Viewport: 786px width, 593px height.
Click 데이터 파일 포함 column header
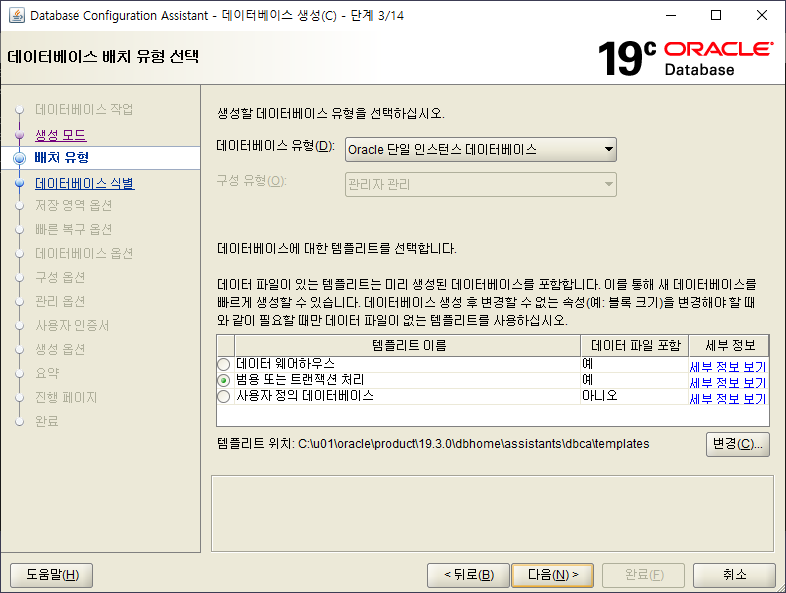click(x=635, y=345)
